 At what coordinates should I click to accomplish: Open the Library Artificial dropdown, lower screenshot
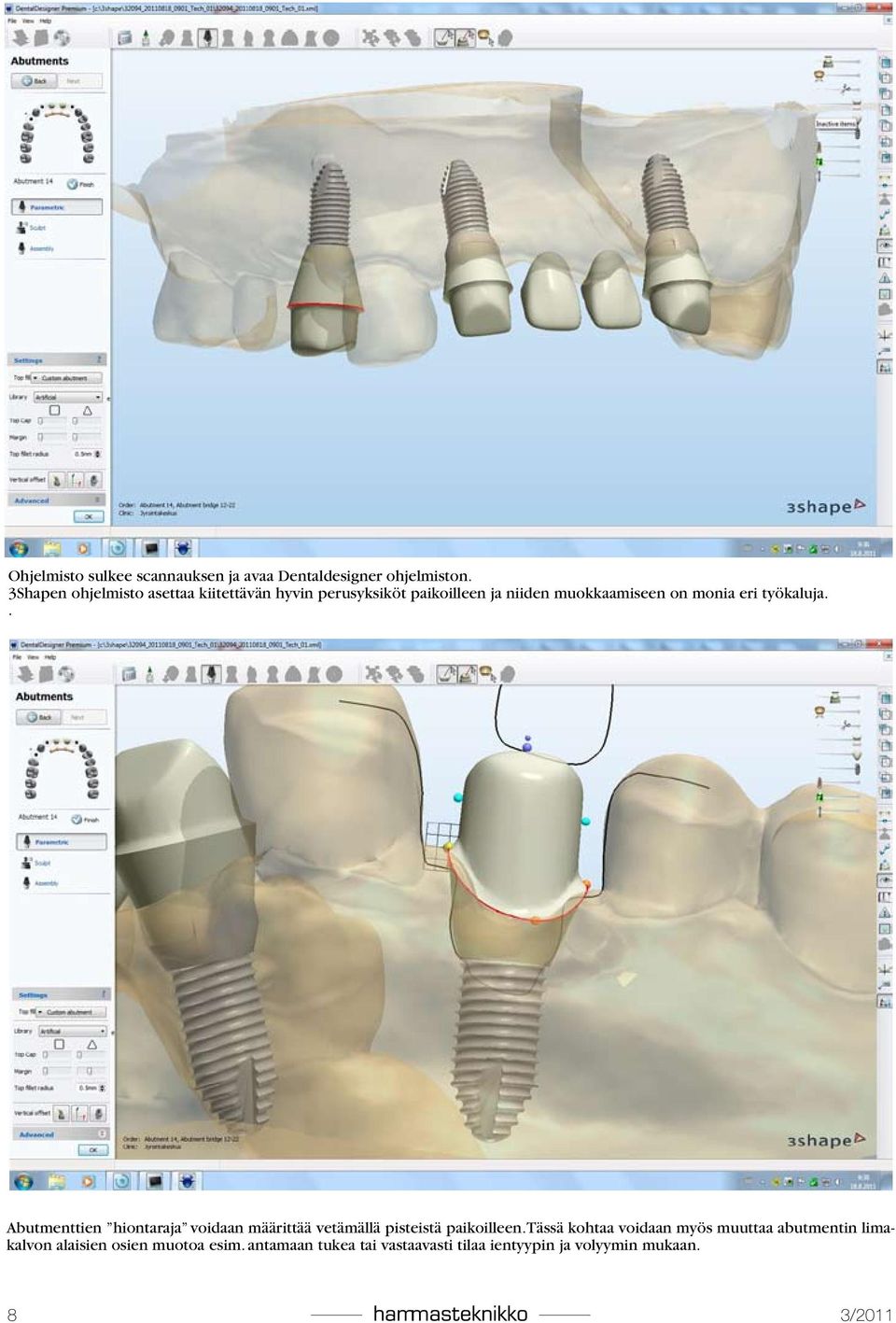[x=72, y=1031]
